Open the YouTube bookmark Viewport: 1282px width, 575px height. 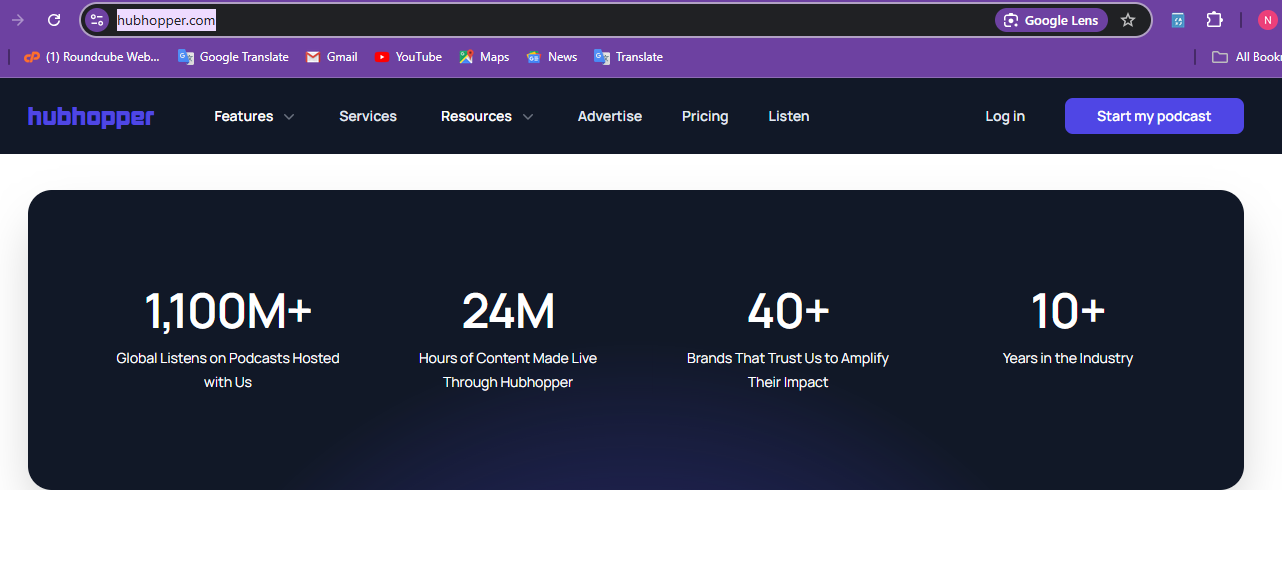(408, 57)
